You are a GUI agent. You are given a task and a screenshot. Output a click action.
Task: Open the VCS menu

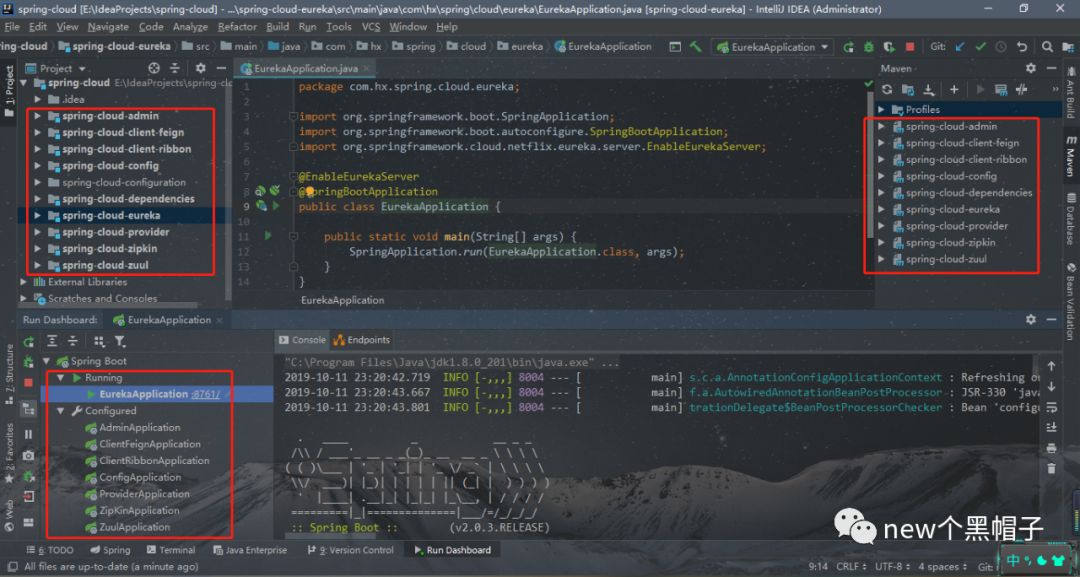[371, 26]
